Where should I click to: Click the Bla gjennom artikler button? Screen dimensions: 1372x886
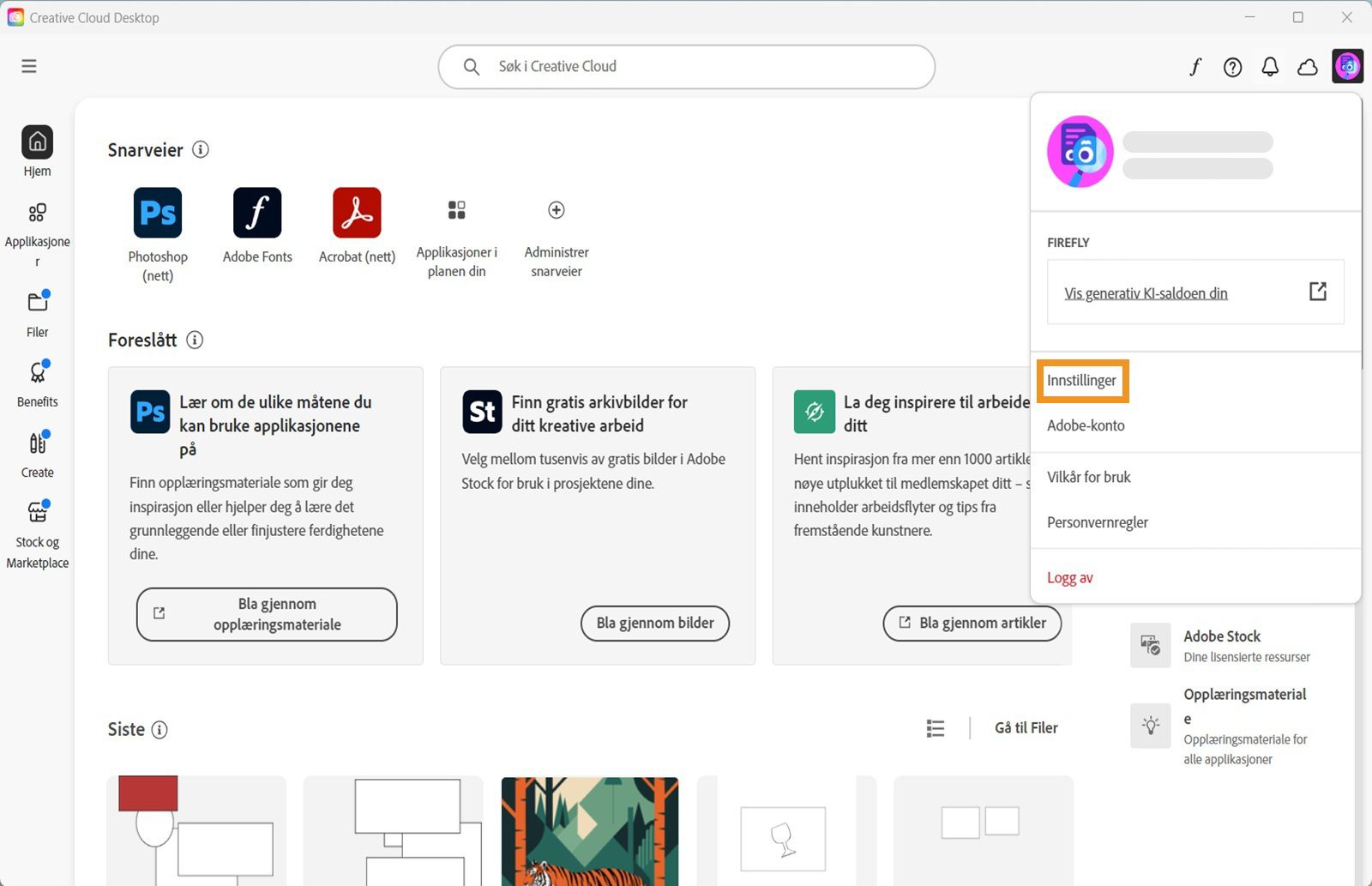coord(972,623)
